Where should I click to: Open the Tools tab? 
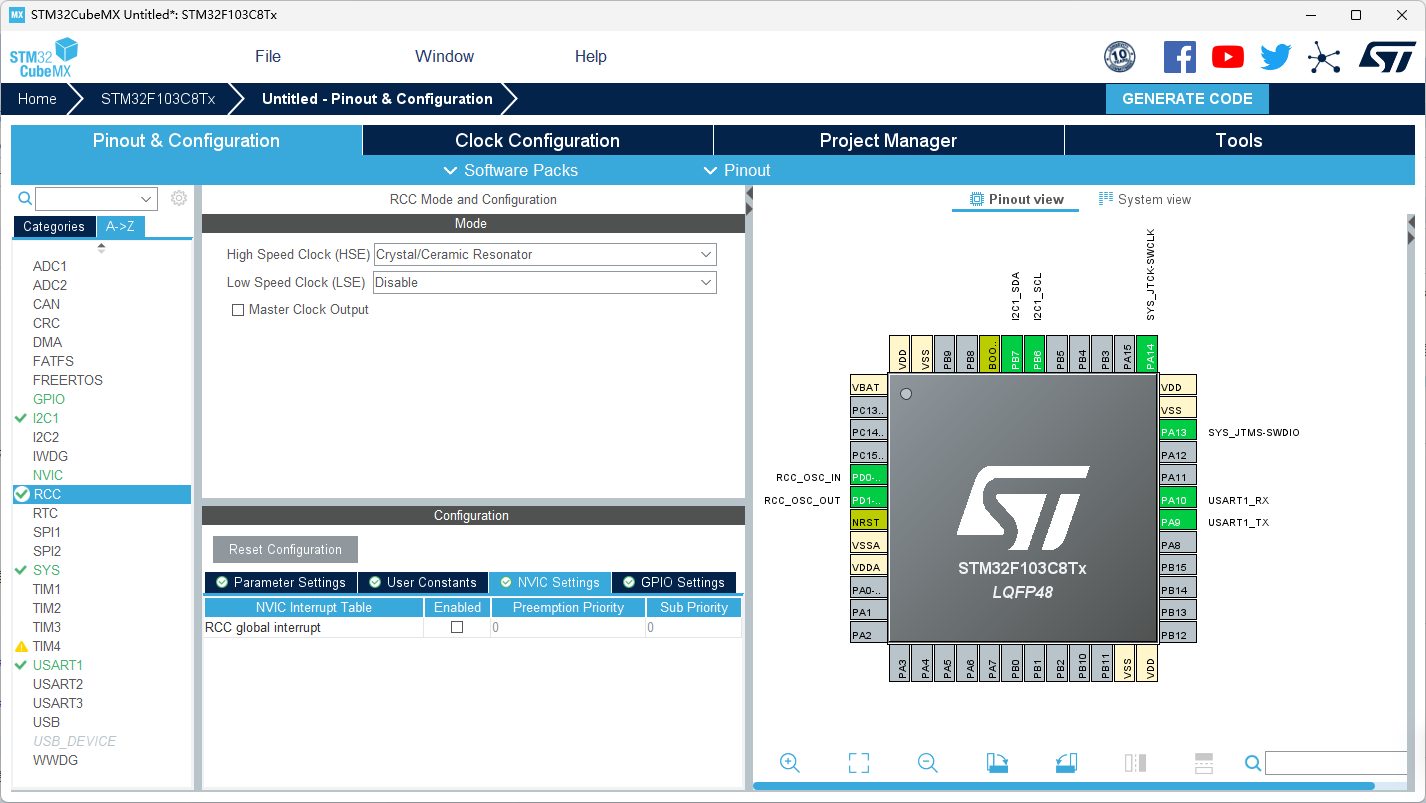[1239, 140]
